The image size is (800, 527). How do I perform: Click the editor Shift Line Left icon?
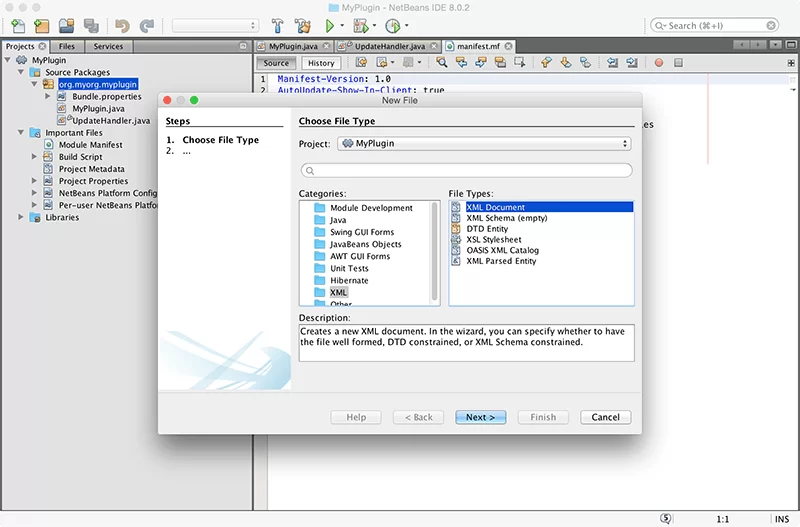pos(612,63)
